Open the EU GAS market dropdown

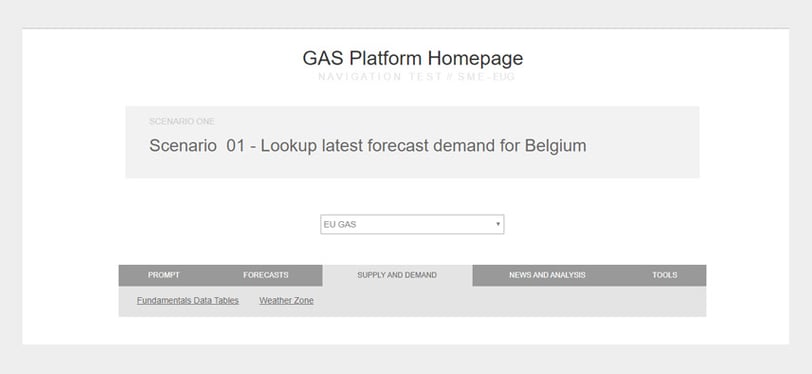tap(412, 224)
